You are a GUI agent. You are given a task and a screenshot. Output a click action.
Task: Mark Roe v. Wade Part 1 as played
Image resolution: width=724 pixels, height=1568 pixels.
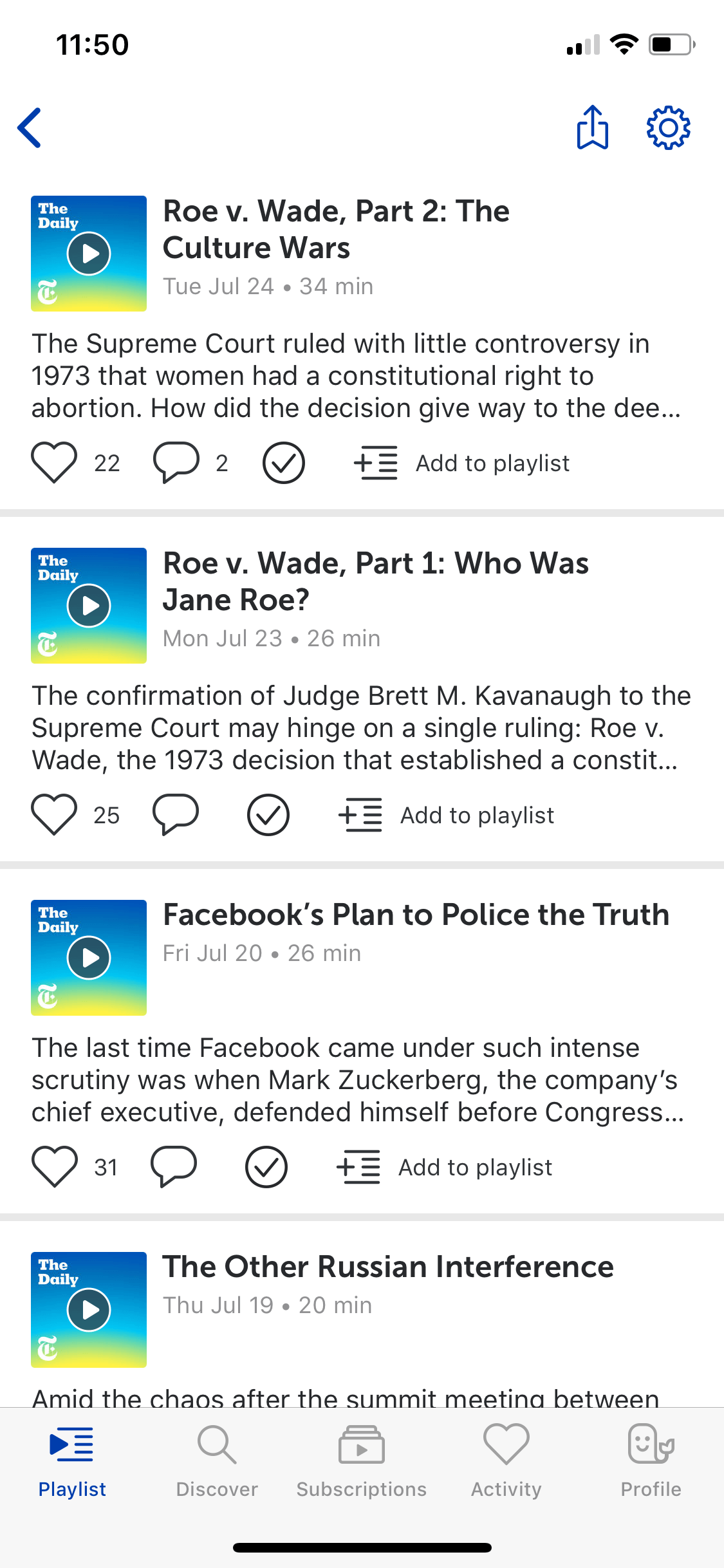(268, 815)
